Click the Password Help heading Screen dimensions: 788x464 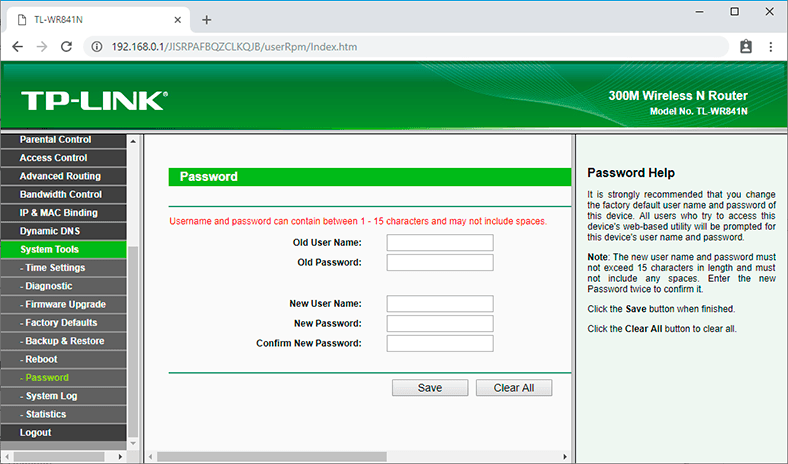click(x=631, y=173)
